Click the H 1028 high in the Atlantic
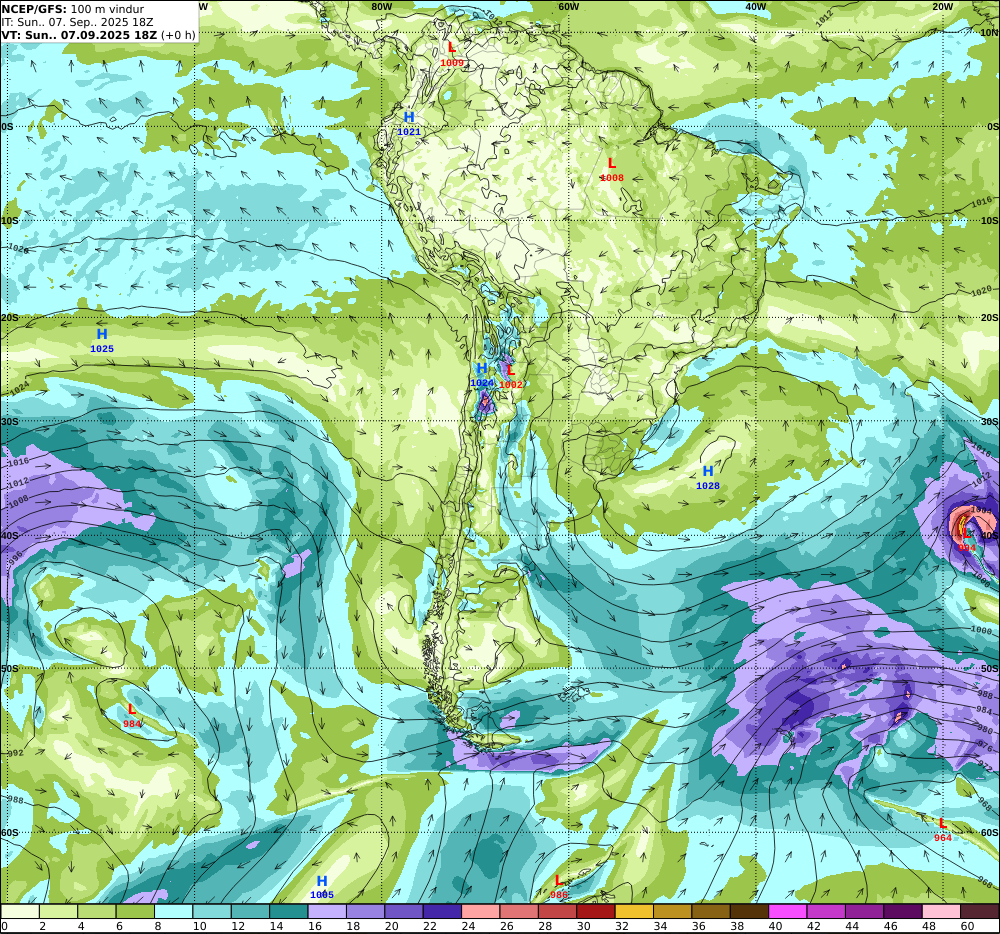Screen dimensions: 1000x934 [708, 478]
